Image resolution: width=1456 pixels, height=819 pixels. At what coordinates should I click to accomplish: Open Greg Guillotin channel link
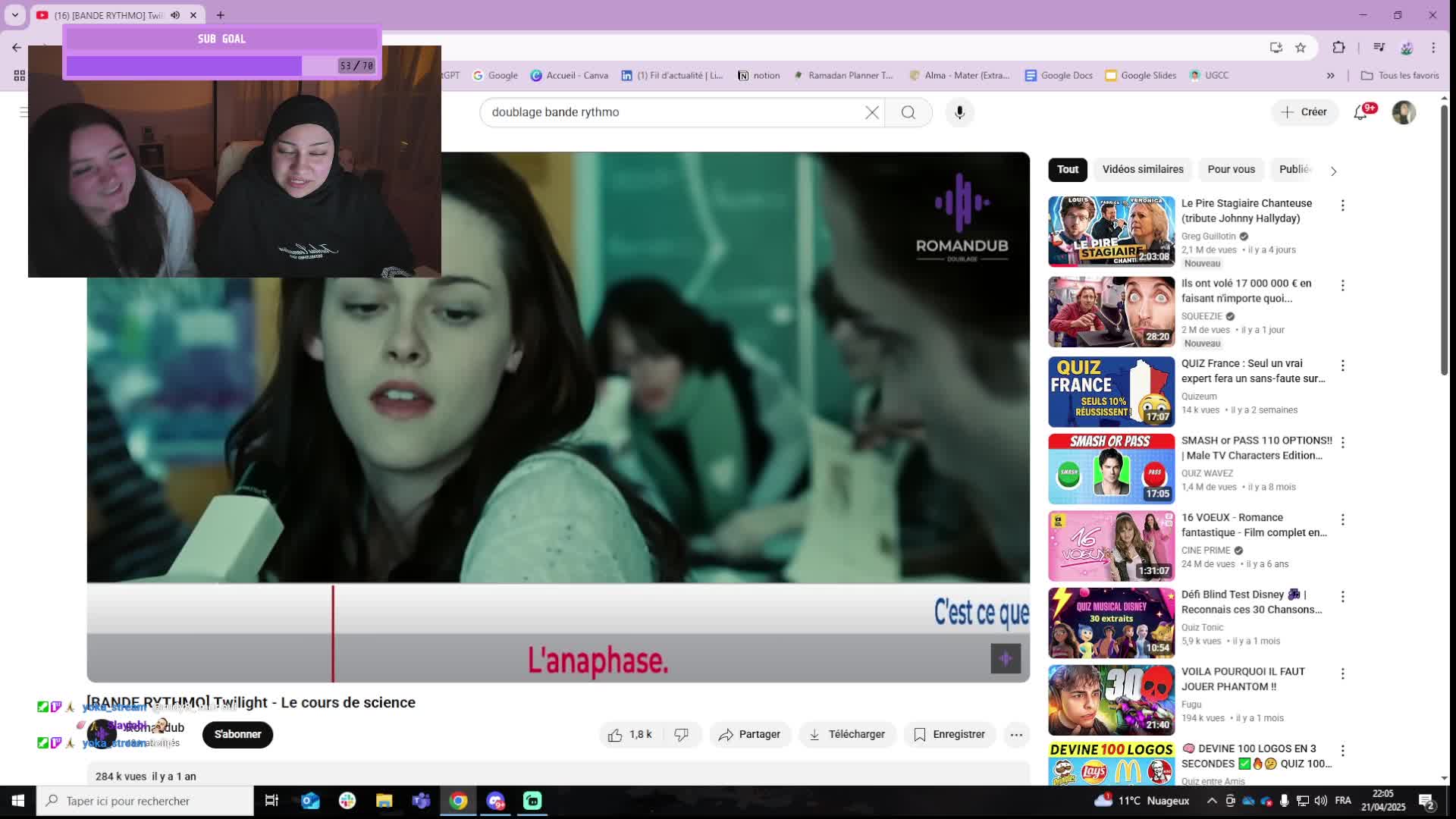coord(1208,236)
